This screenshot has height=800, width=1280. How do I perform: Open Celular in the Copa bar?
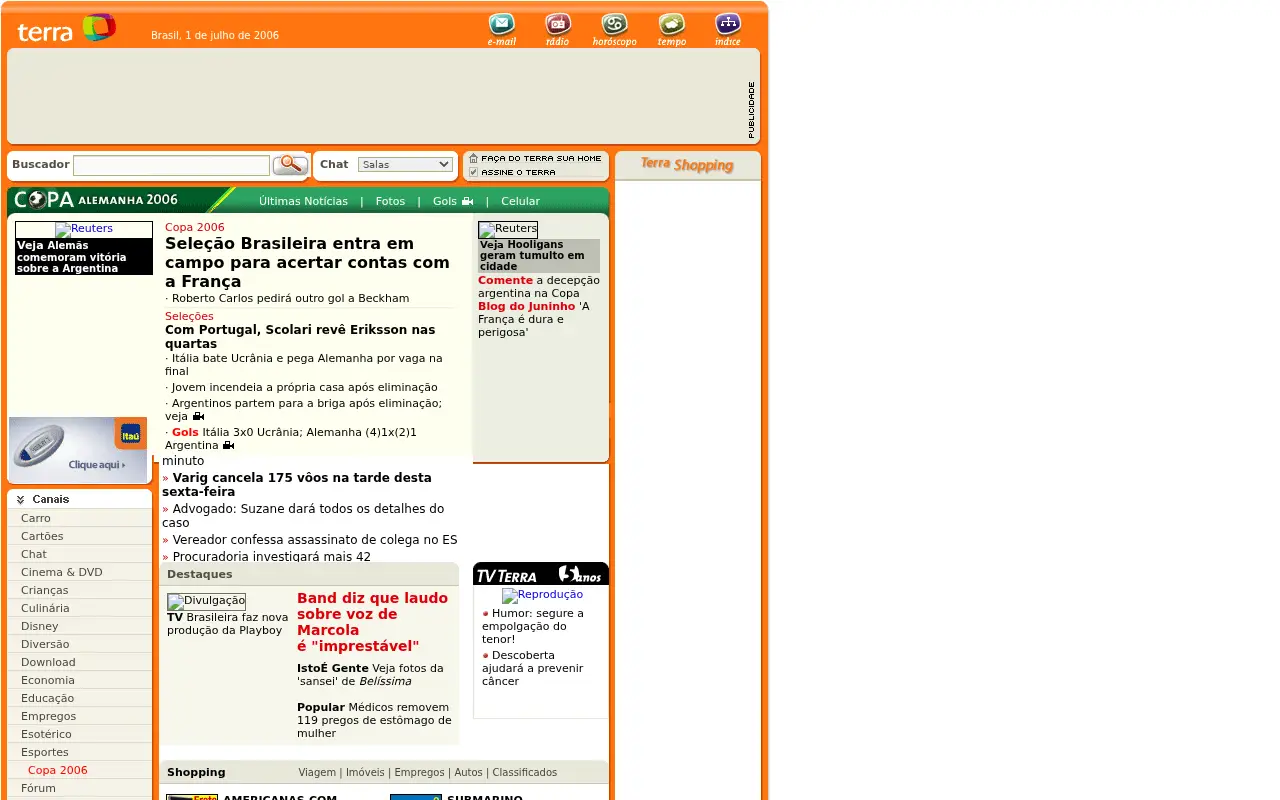coord(520,201)
